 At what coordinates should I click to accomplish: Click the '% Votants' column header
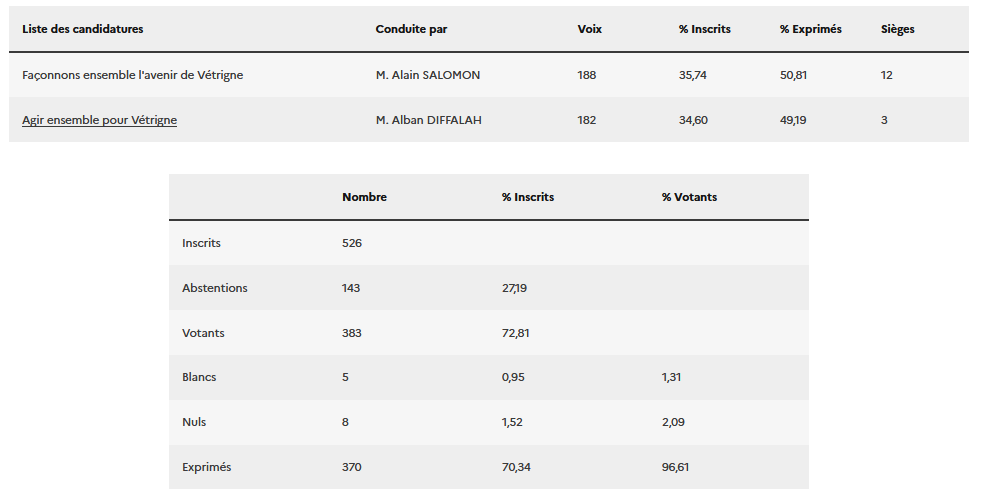pos(689,197)
